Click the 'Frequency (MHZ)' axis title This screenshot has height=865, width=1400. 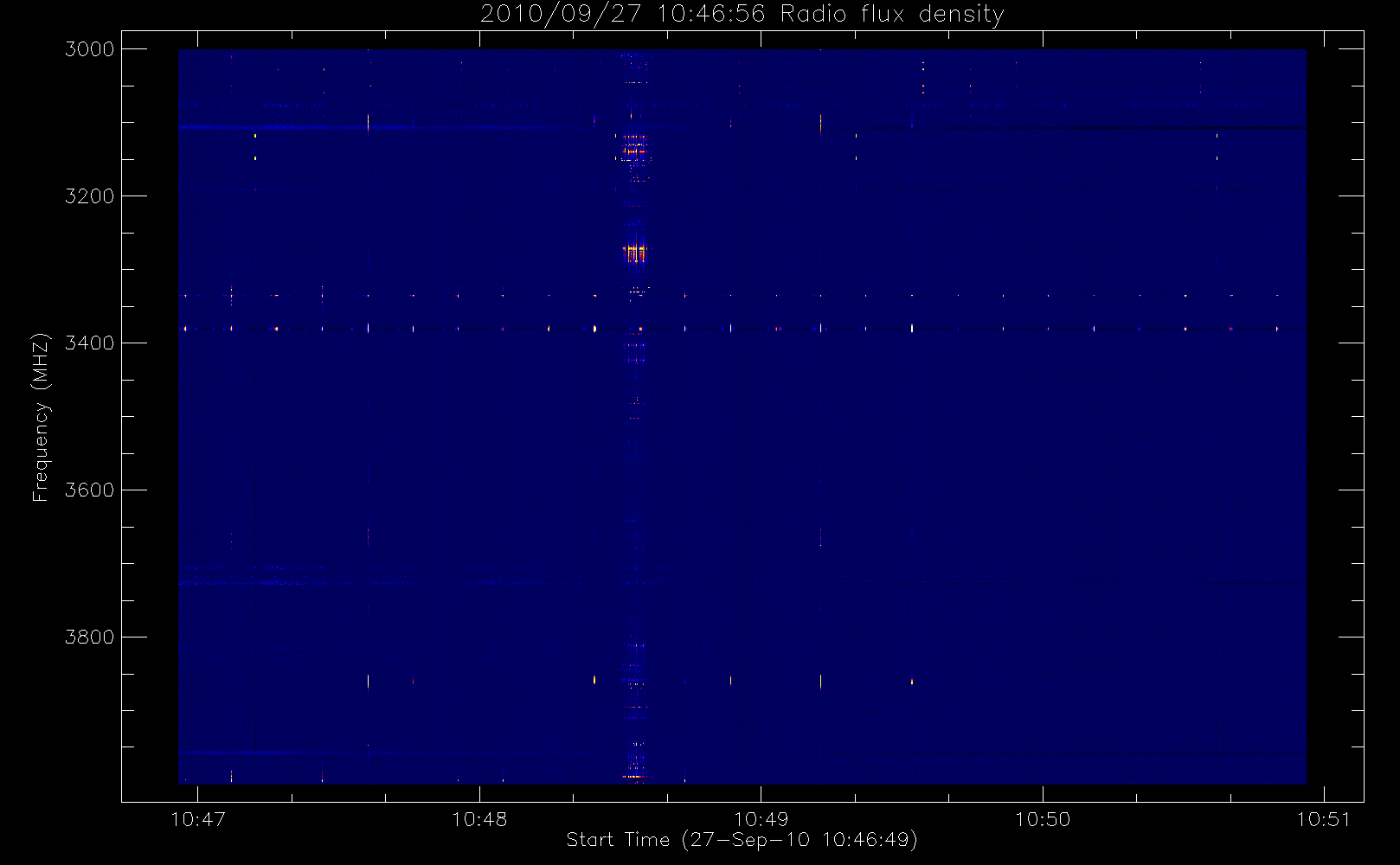point(41,417)
